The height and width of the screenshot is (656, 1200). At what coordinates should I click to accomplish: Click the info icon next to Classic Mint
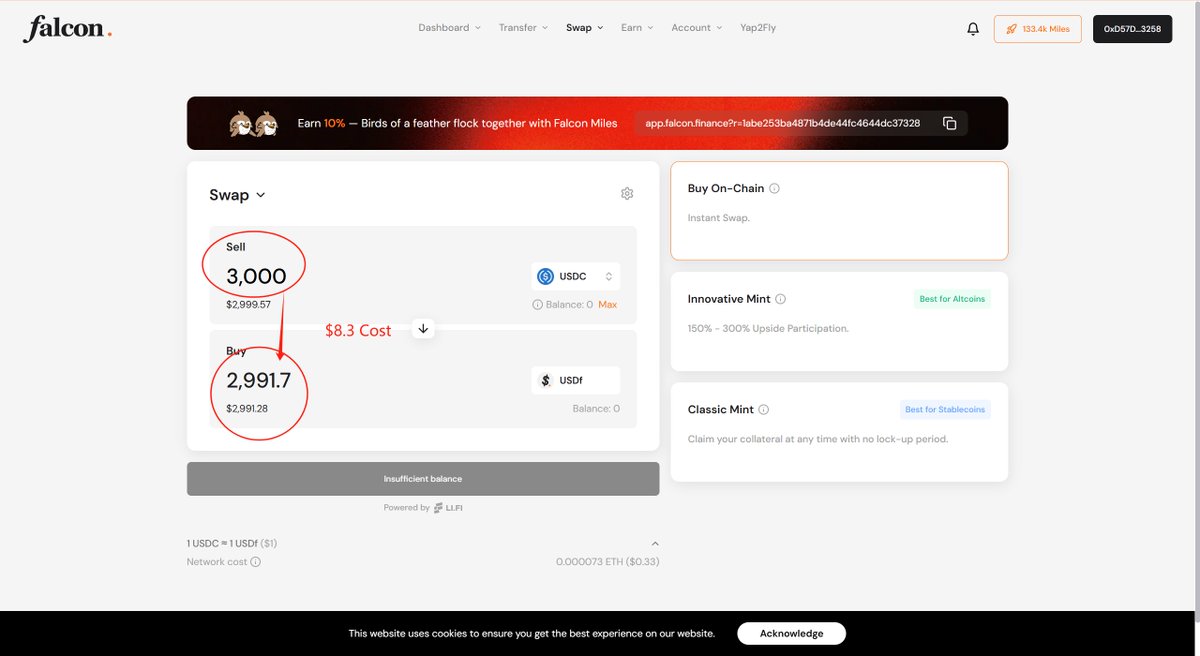(x=764, y=410)
